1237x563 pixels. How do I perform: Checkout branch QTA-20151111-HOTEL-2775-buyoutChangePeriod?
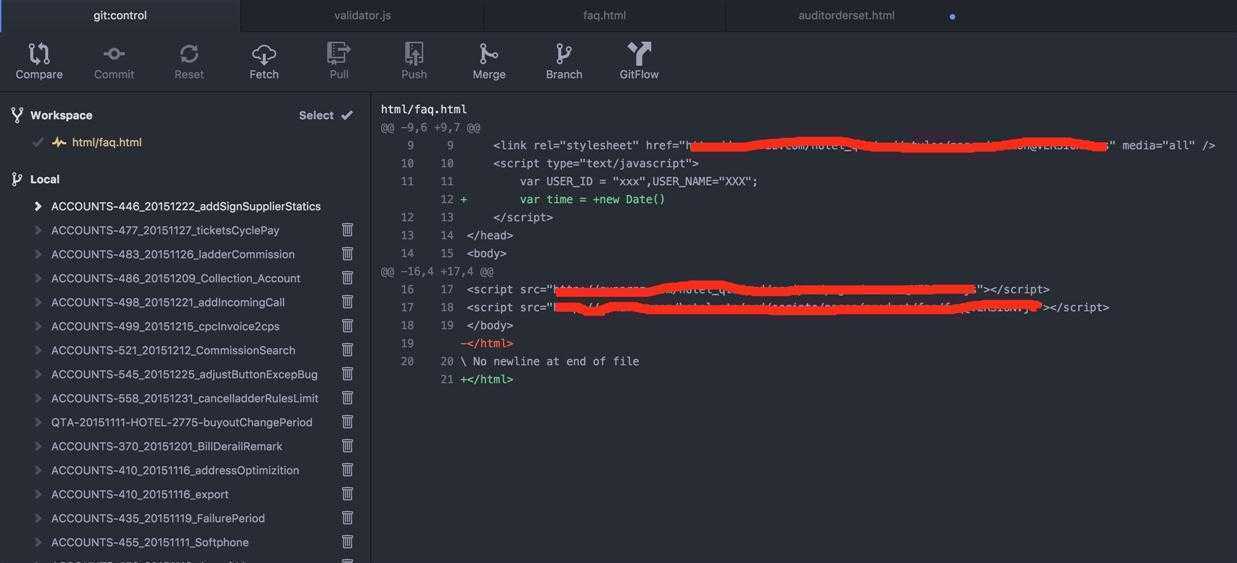coord(182,422)
